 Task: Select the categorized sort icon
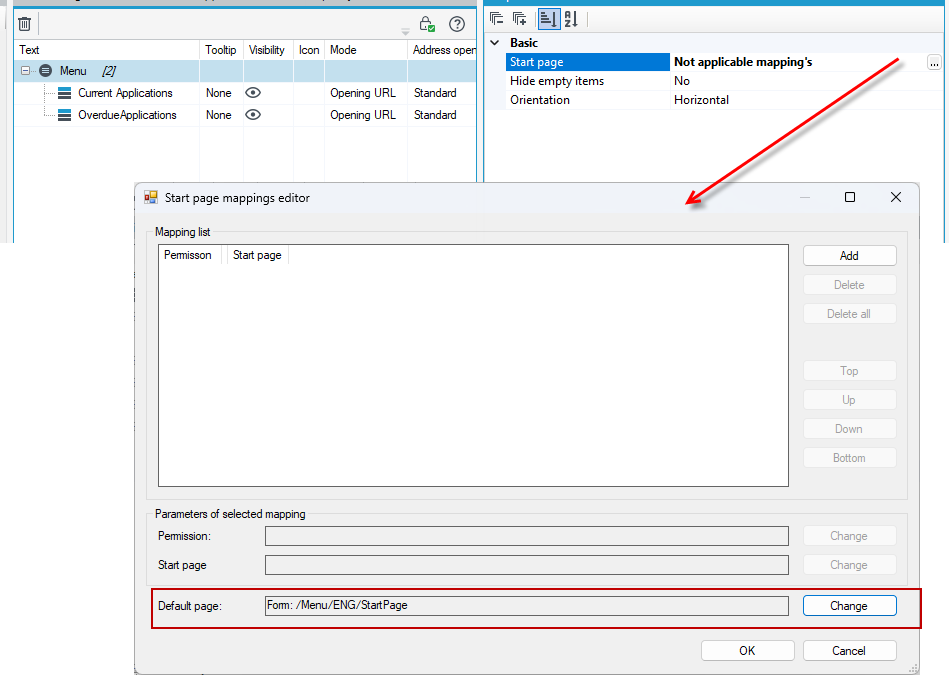click(x=548, y=19)
